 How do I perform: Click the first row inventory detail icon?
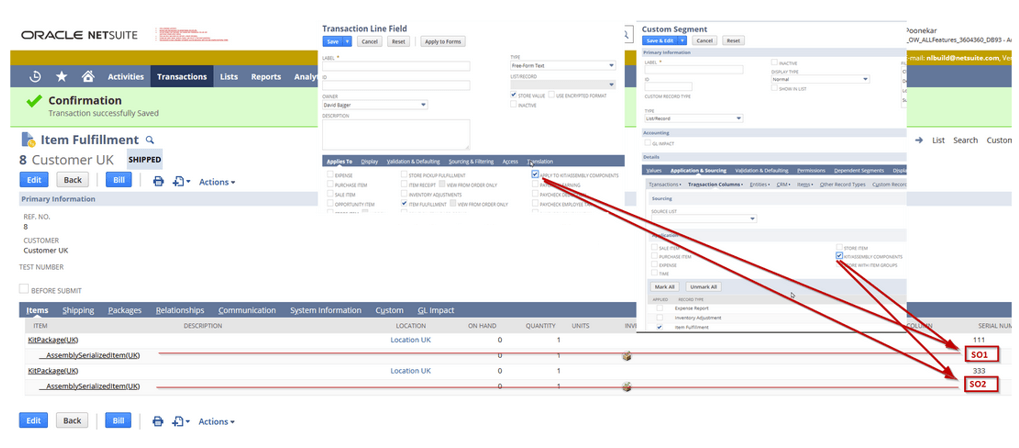click(627, 355)
